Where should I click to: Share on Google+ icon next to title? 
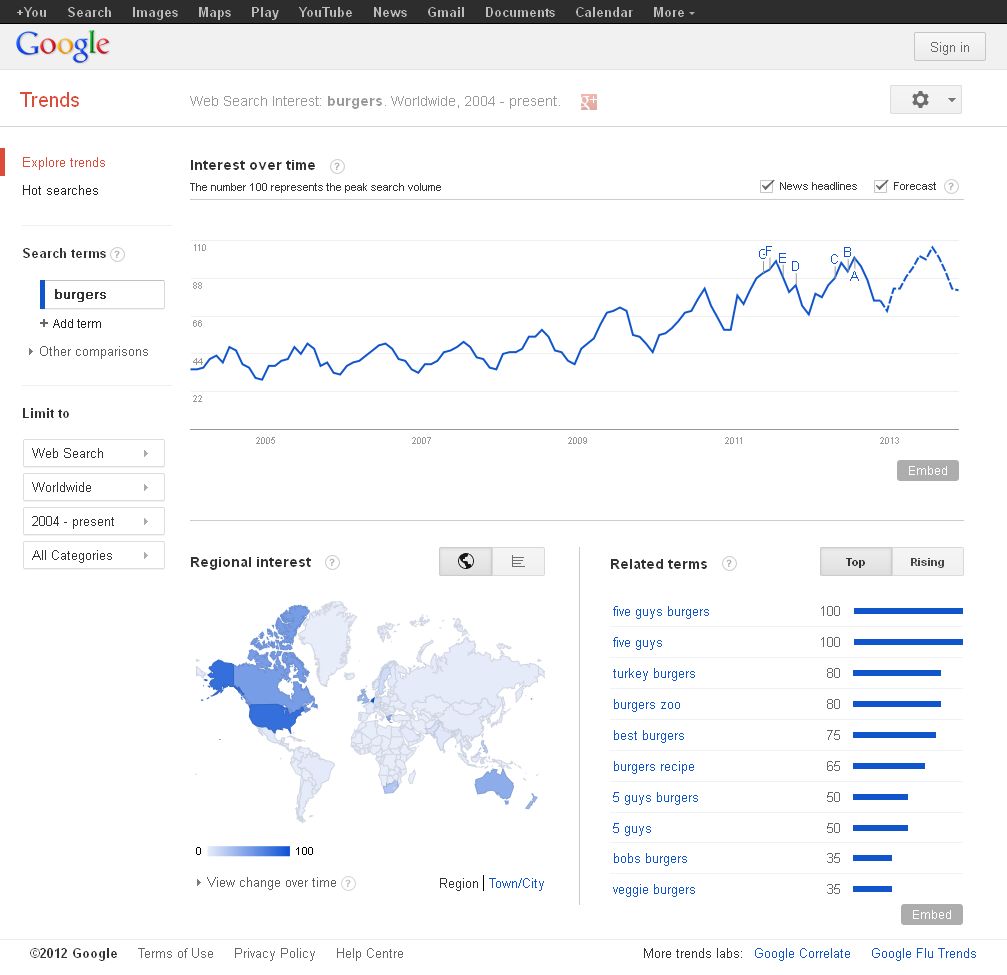click(589, 101)
